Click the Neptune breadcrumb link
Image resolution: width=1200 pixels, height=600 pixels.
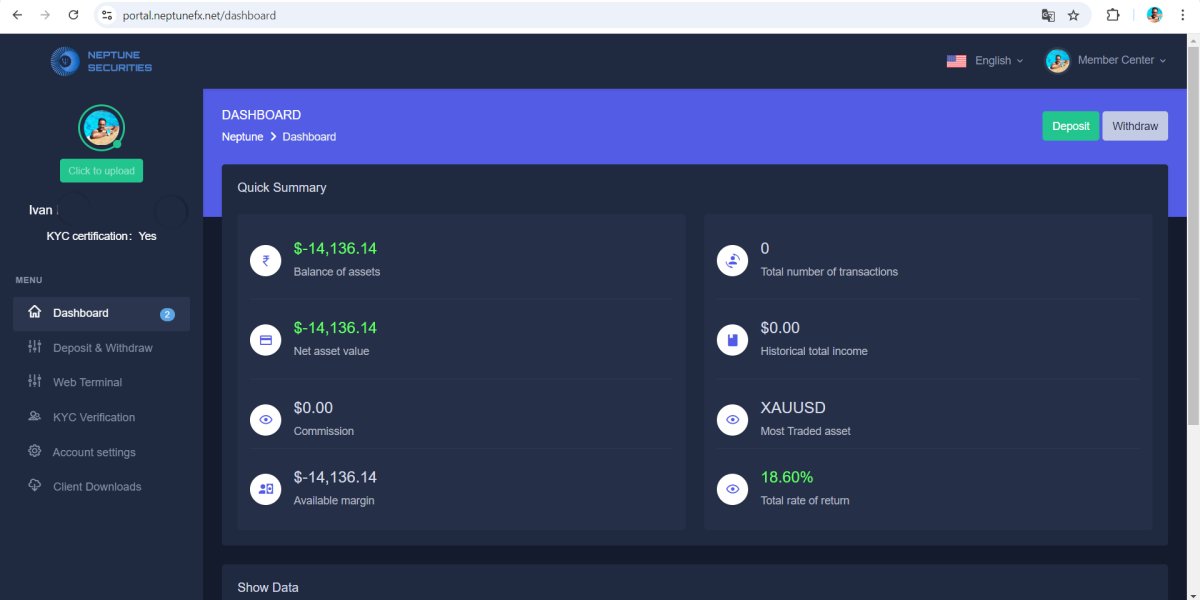[x=243, y=136]
